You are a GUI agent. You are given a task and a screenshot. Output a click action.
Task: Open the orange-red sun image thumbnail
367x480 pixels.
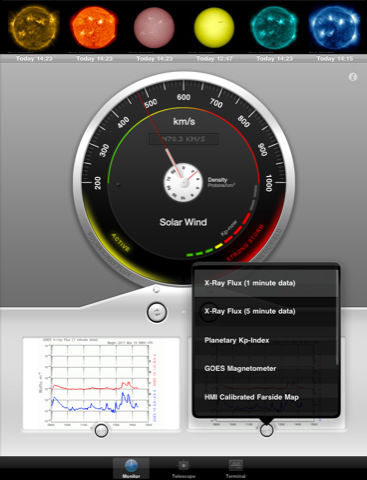click(94, 28)
